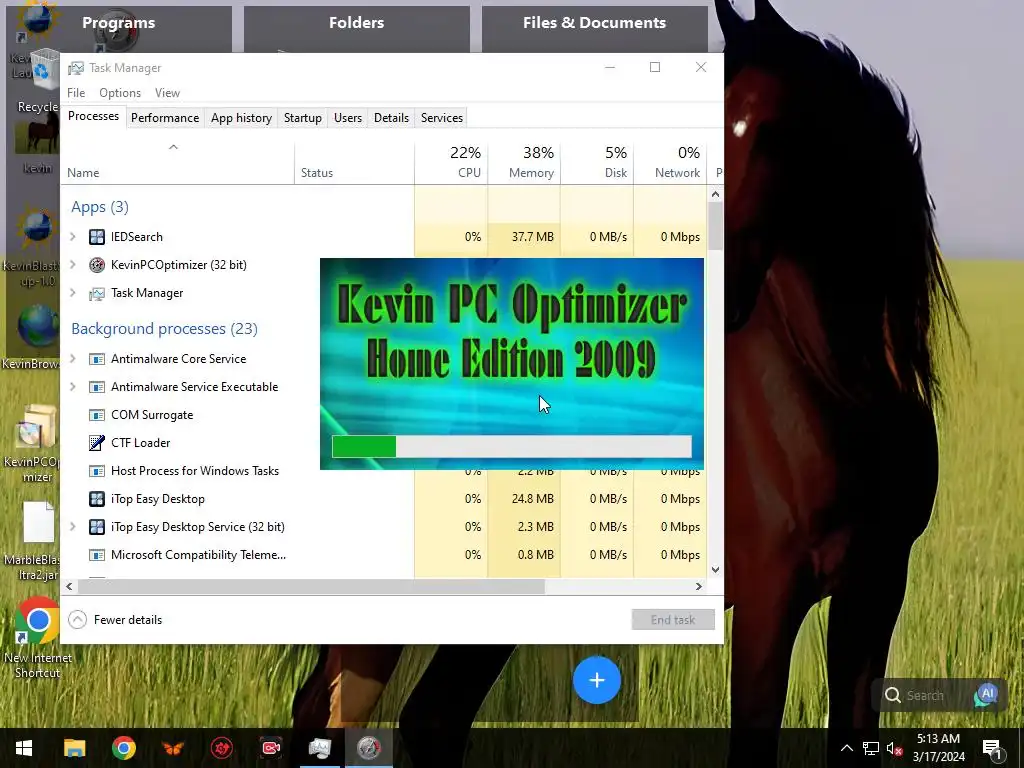Image resolution: width=1024 pixels, height=768 pixels.
Task: Show hidden system tray icons chevron
Action: [x=846, y=748]
